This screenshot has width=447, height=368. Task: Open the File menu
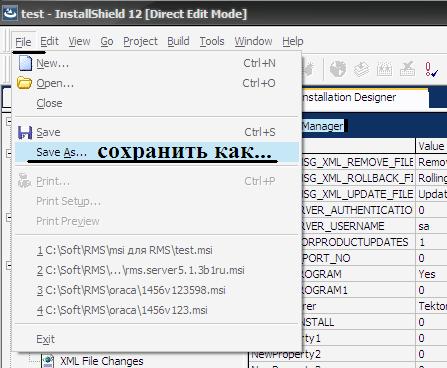tap(23, 42)
